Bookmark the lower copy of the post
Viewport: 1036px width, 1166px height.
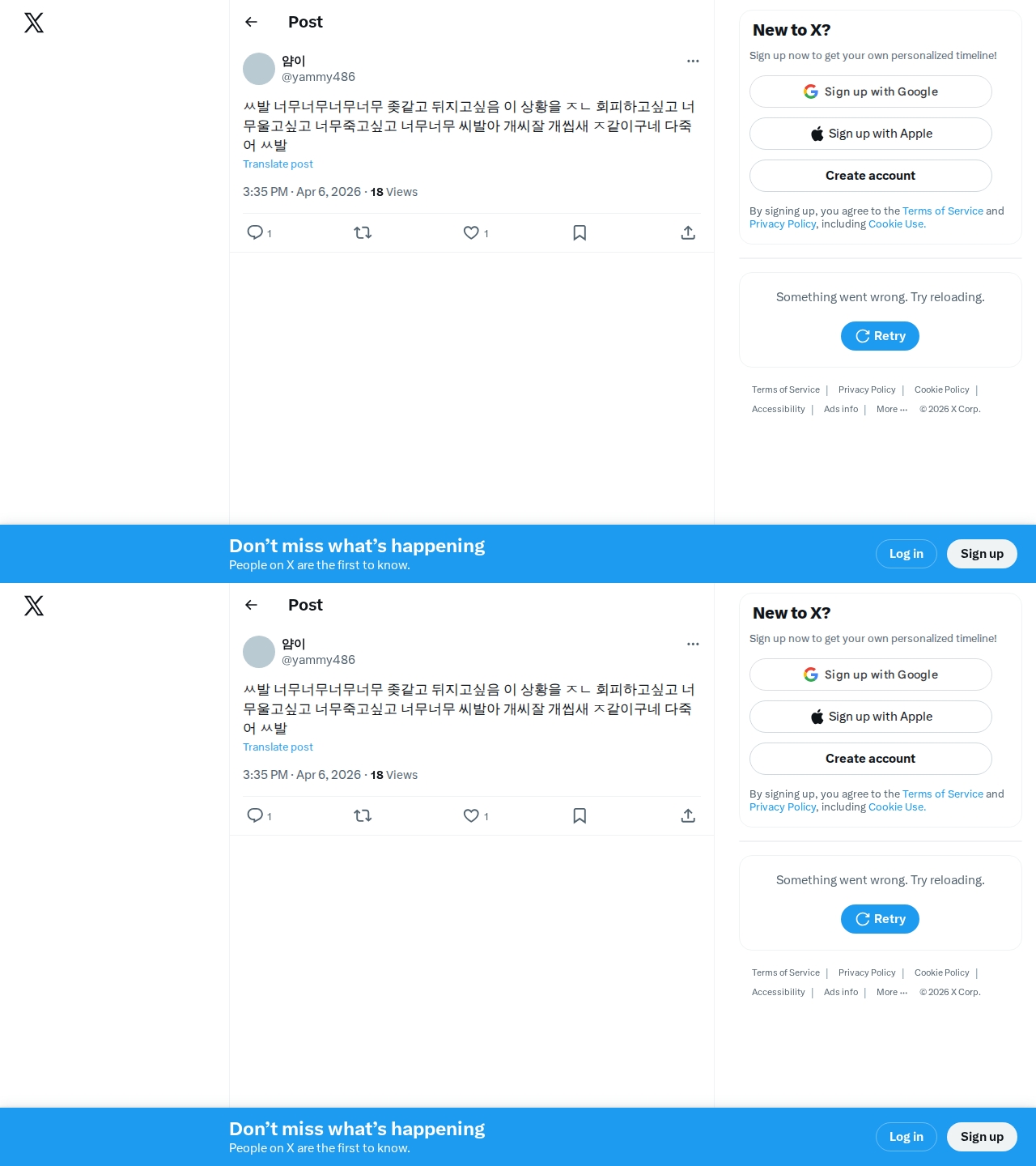tap(580, 815)
